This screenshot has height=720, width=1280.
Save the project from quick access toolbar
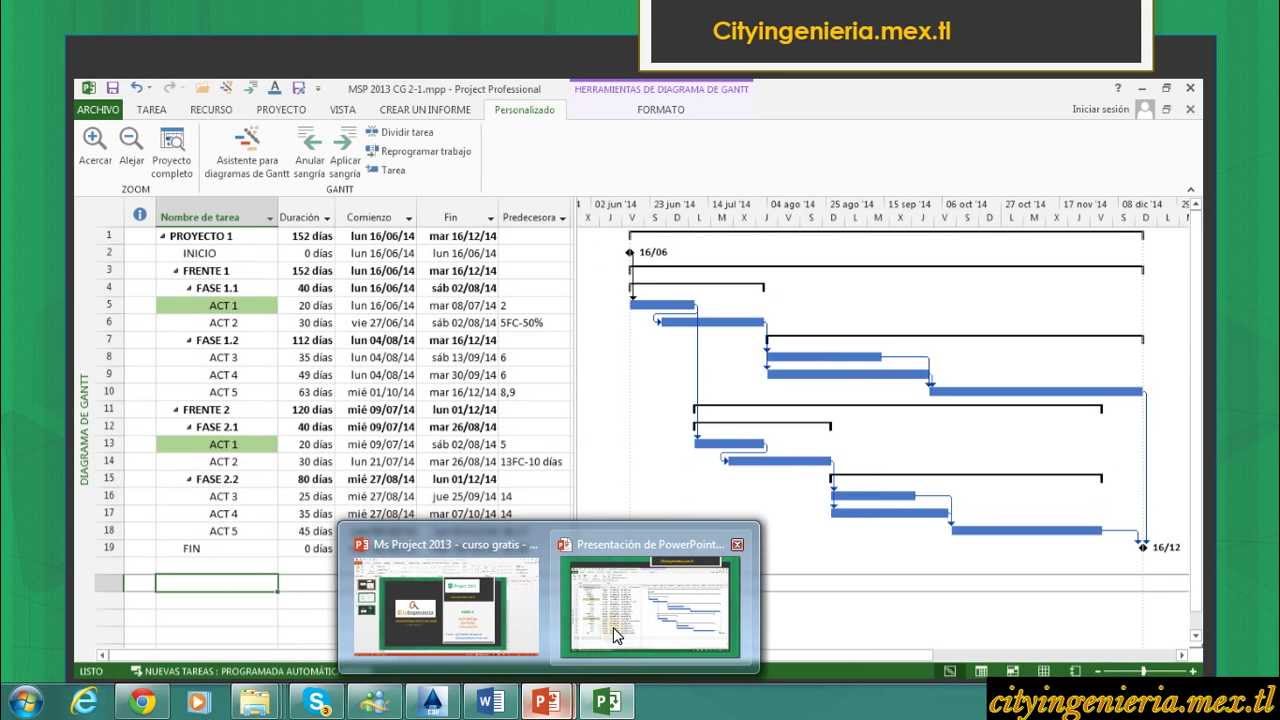click(x=113, y=88)
